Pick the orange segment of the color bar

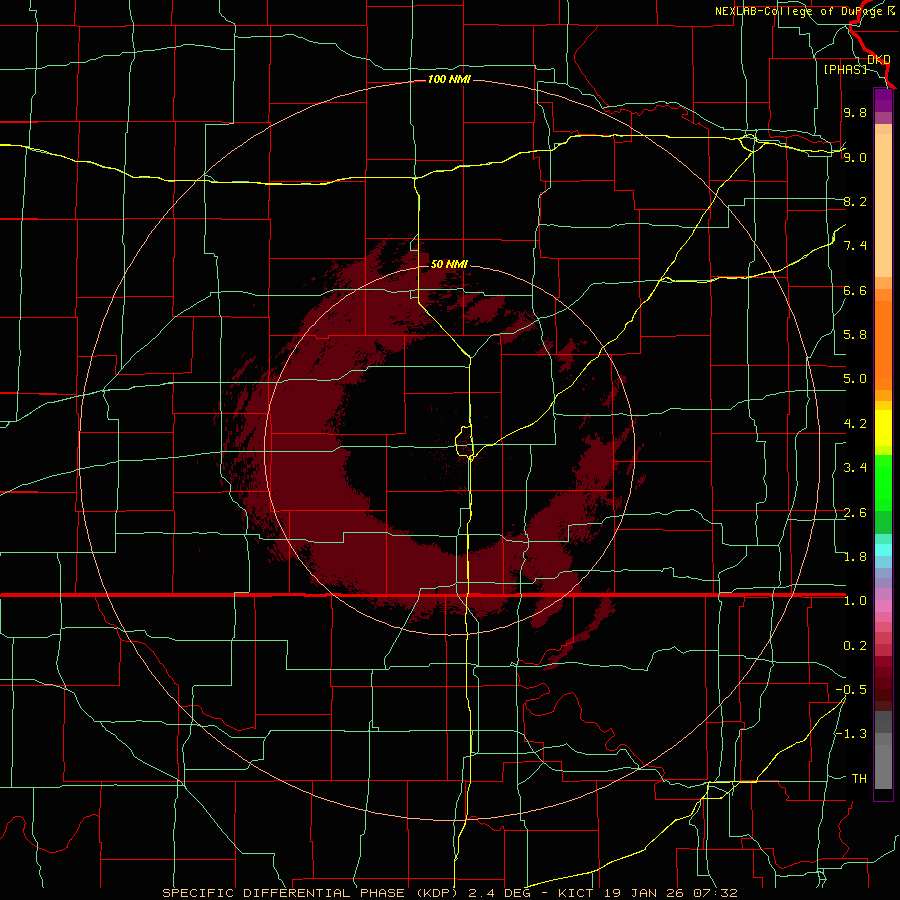tap(883, 346)
